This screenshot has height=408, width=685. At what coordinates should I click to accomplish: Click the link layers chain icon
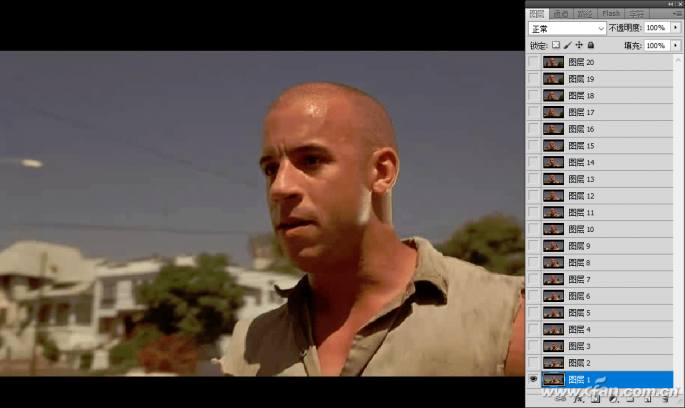[560, 399]
